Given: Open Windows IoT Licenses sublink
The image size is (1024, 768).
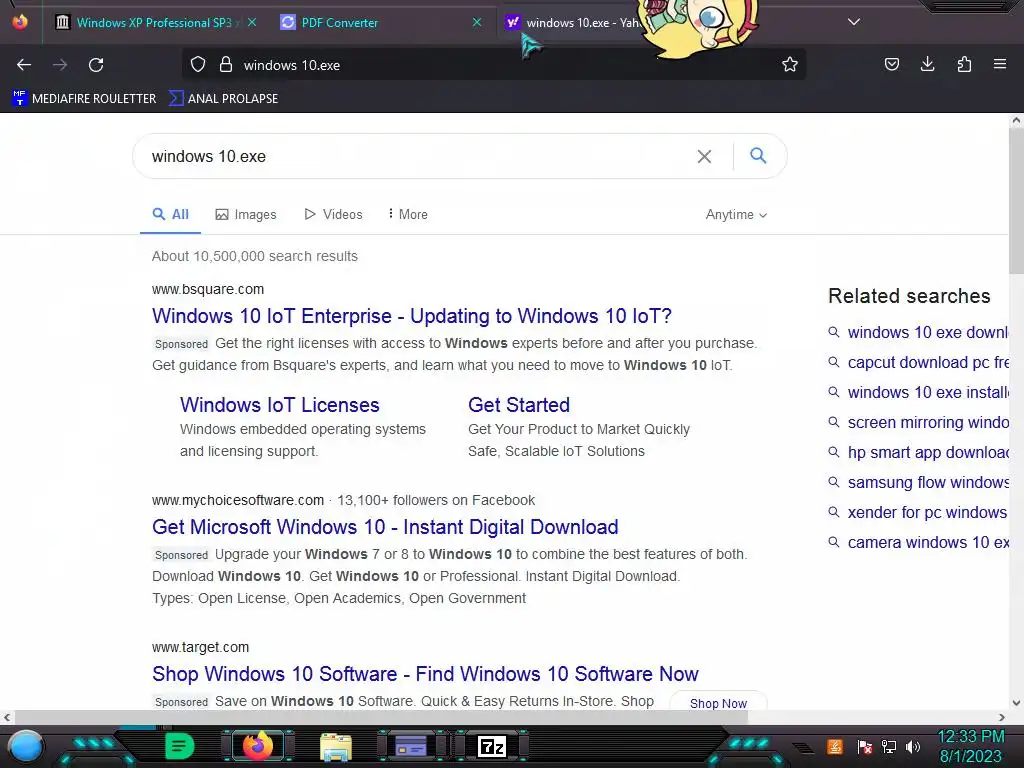Looking at the screenshot, I should pos(280,405).
